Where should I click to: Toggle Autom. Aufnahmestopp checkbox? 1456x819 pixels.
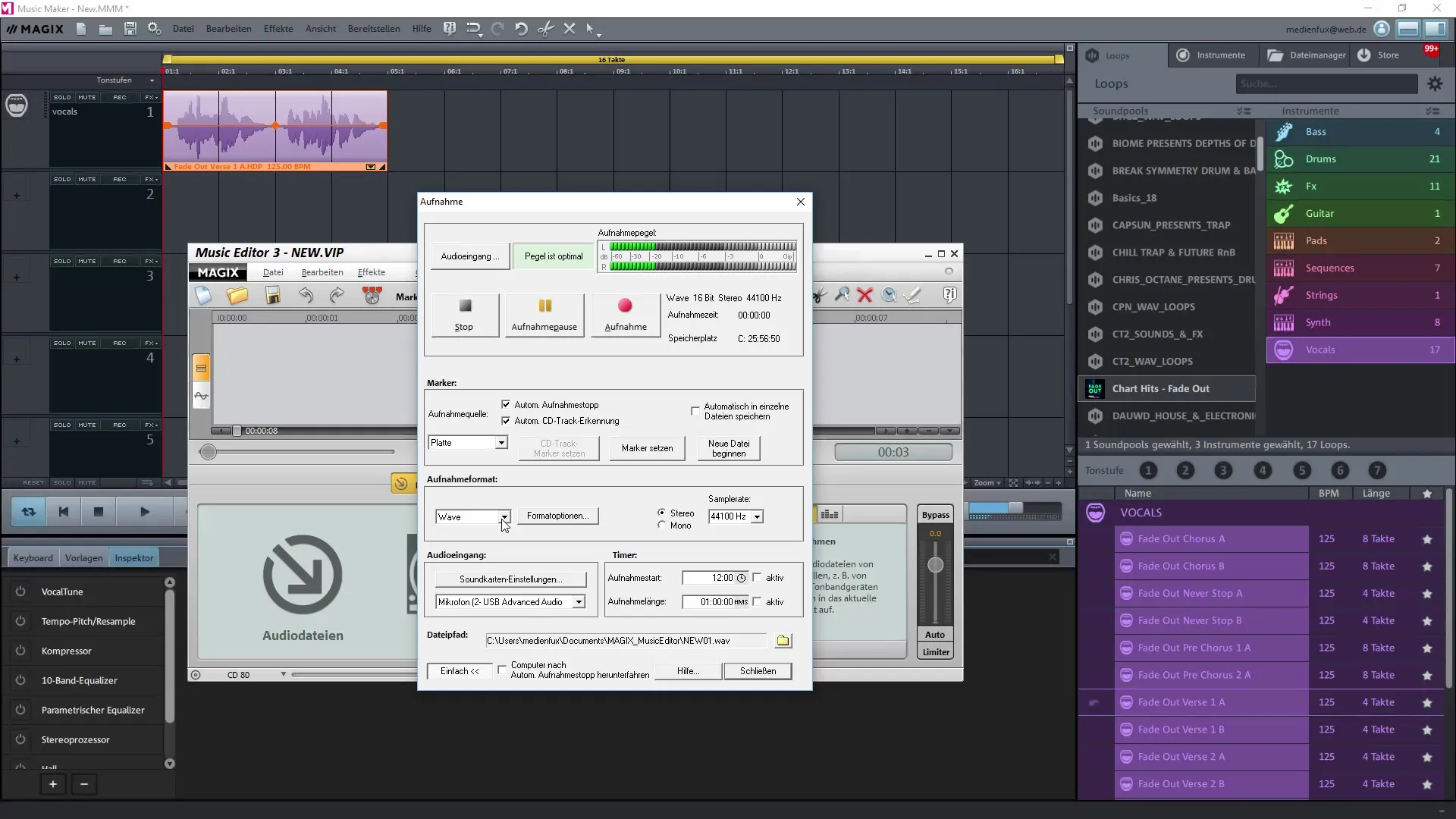(x=506, y=405)
